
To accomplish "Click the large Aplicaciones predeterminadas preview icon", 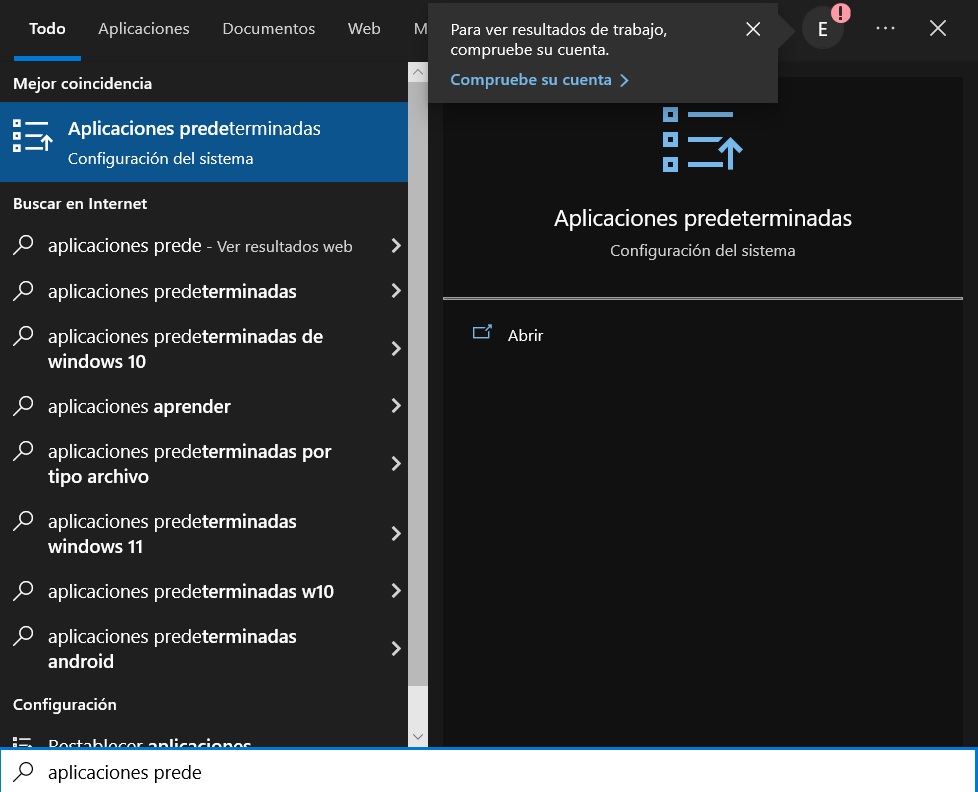I will click(702, 139).
